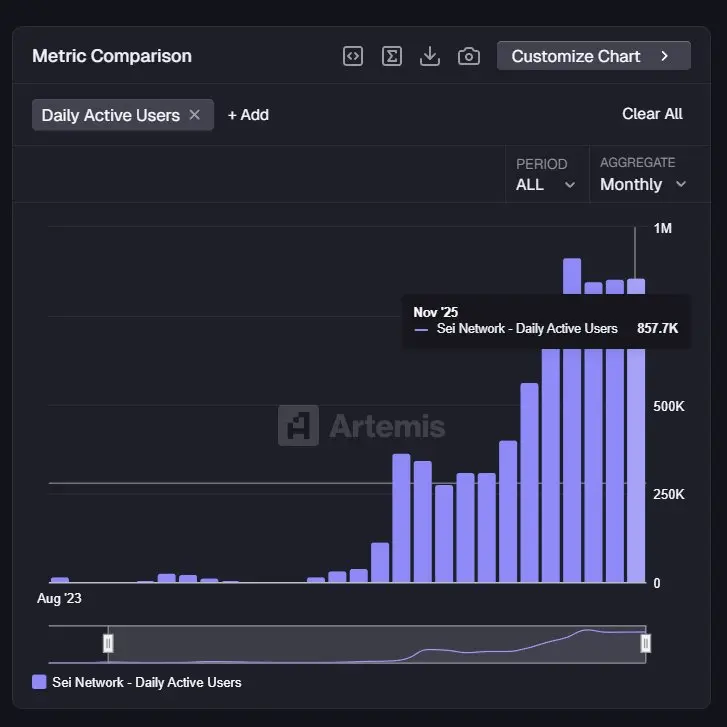Viewport: 727px width, 727px height.
Task: Clear All selected metrics
Action: pyautogui.click(x=652, y=114)
